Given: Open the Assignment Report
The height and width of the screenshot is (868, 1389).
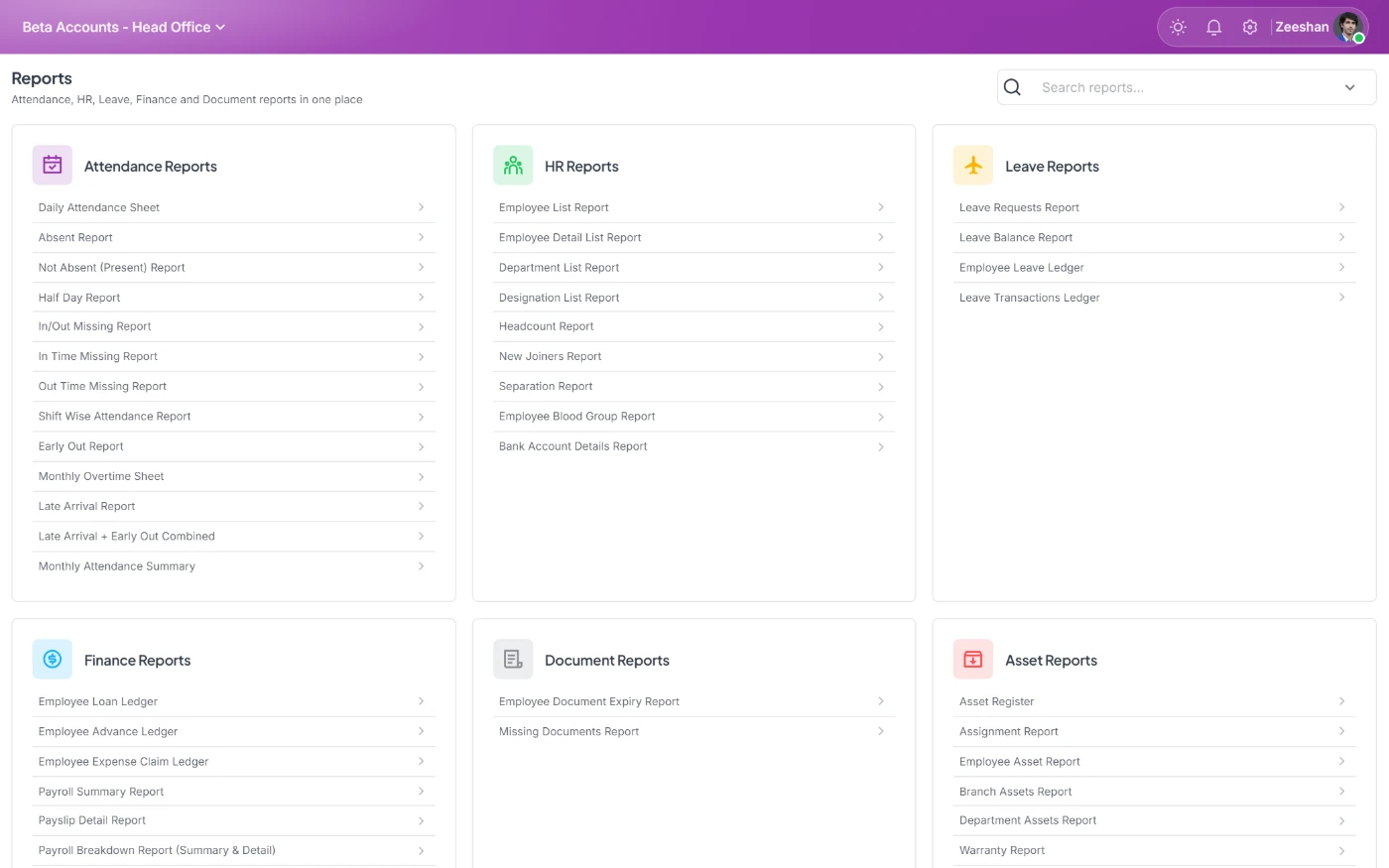Looking at the screenshot, I should (x=1154, y=731).
